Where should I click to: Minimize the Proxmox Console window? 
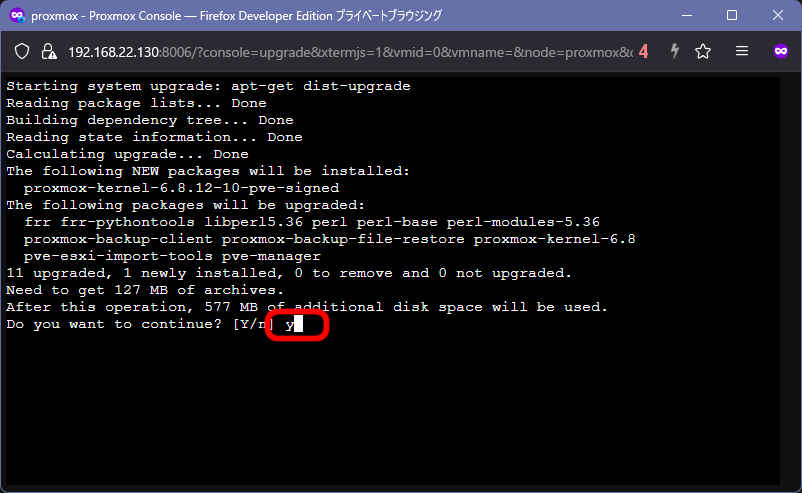(x=687, y=15)
